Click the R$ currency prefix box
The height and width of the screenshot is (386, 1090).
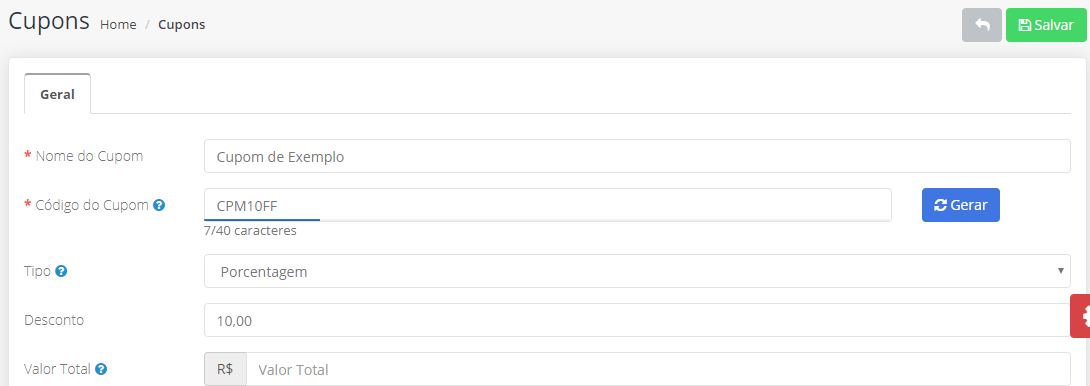[x=225, y=369]
